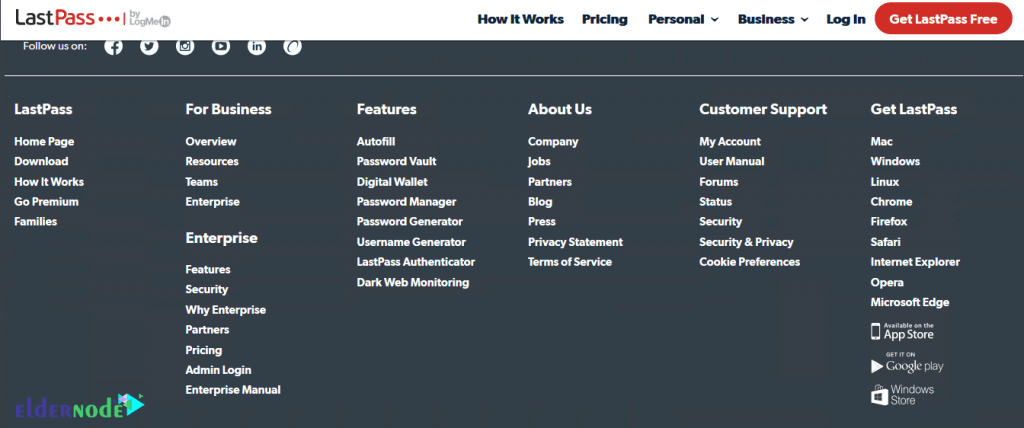Tap the Google Play badge

click(907, 363)
